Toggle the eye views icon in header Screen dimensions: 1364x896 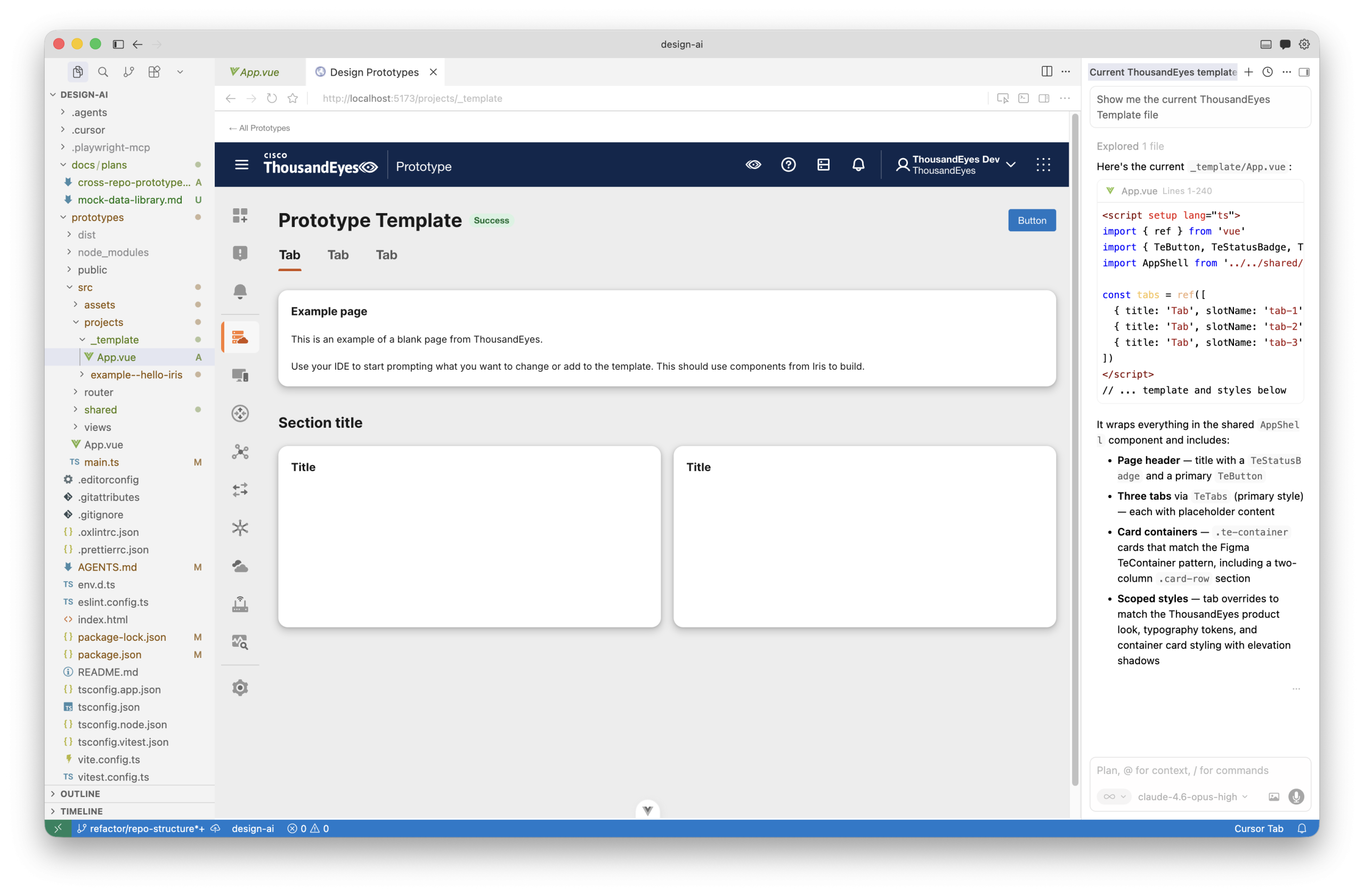pyautogui.click(x=753, y=165)
